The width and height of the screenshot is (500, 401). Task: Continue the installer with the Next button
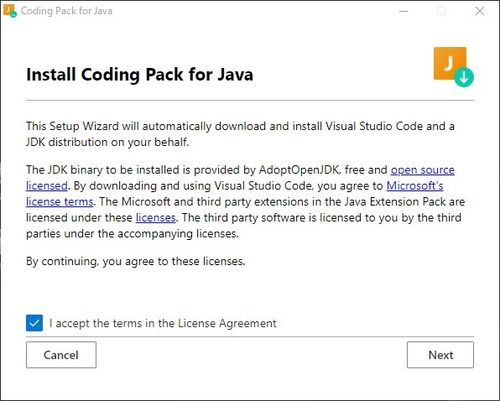440,355
